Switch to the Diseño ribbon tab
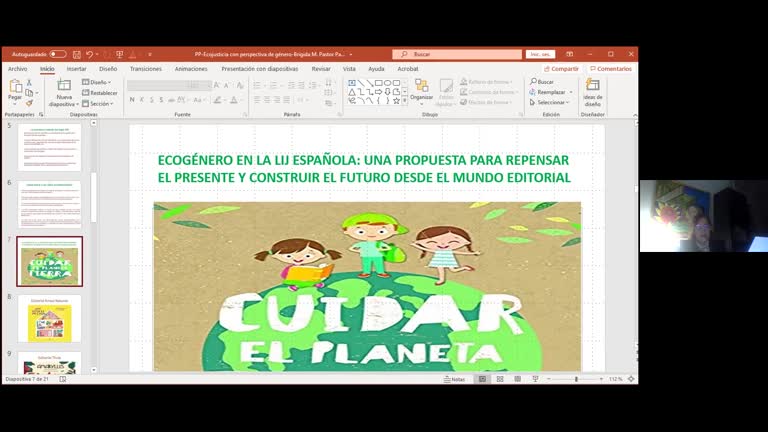 (108, 69)
